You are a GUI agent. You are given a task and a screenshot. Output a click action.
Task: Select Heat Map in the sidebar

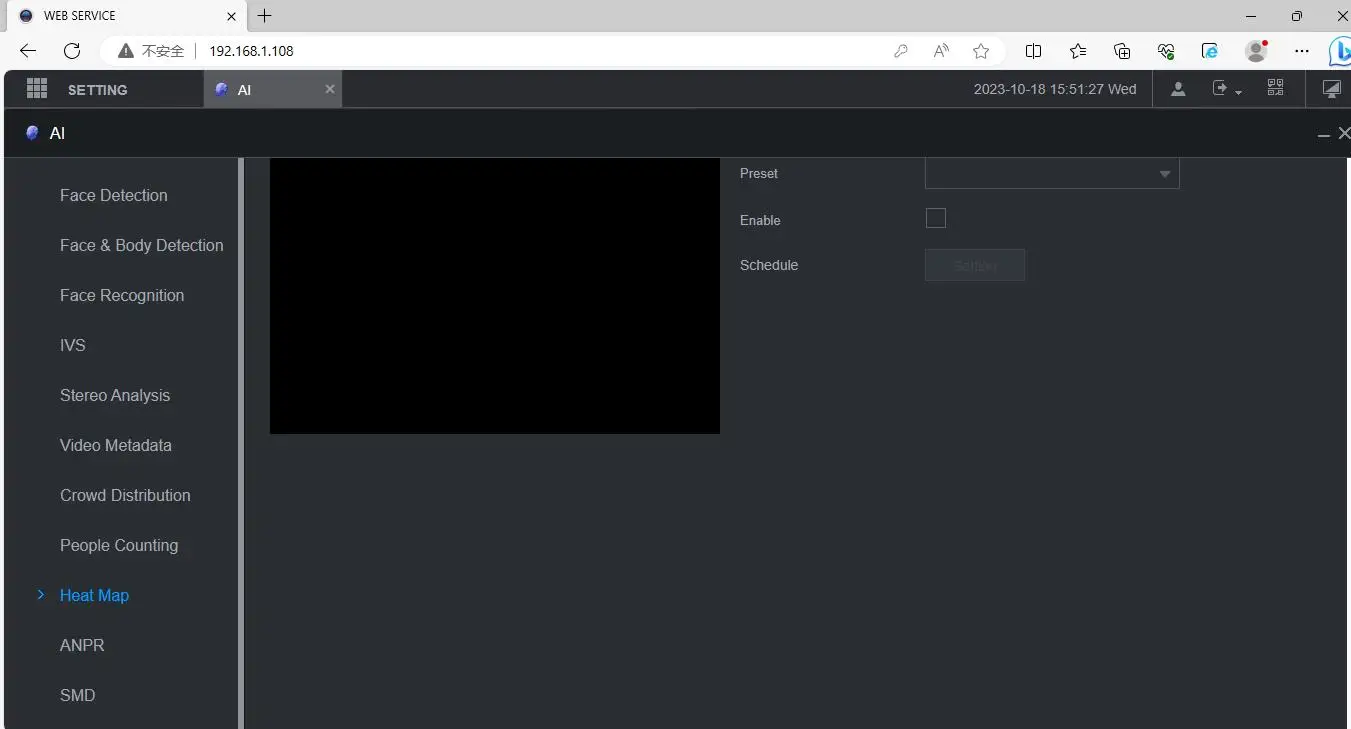[94, 595]
